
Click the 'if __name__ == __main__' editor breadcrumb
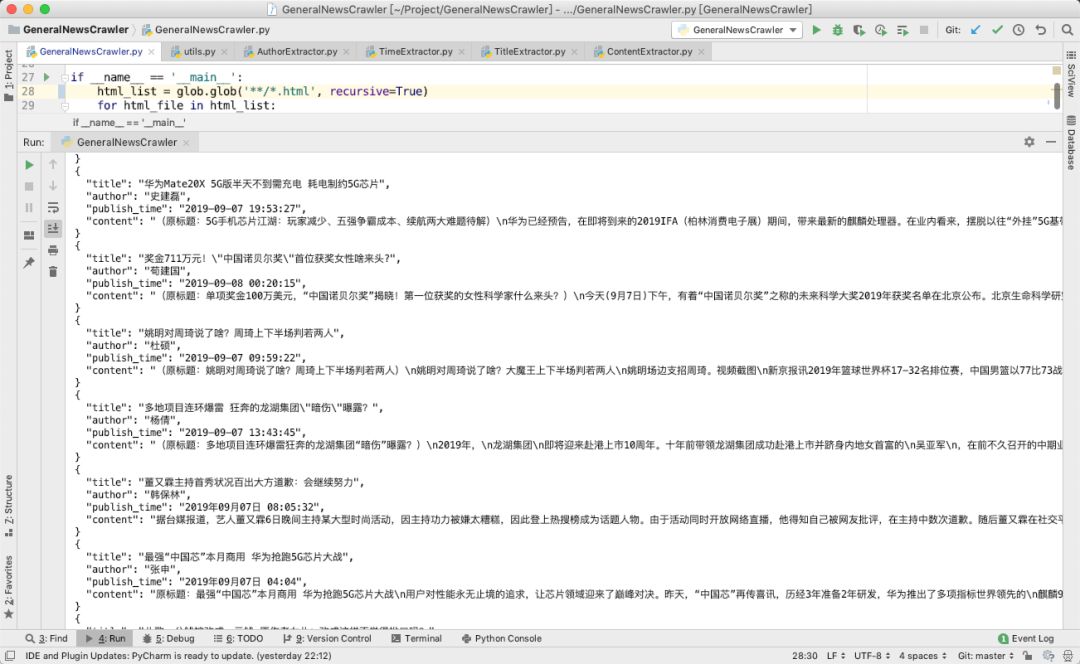[129, 123]
